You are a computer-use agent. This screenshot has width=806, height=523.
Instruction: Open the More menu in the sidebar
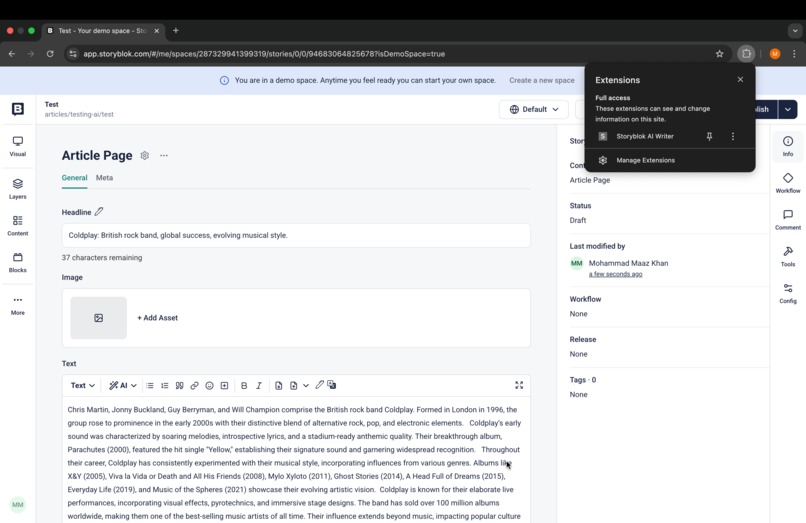pos(17,305)
